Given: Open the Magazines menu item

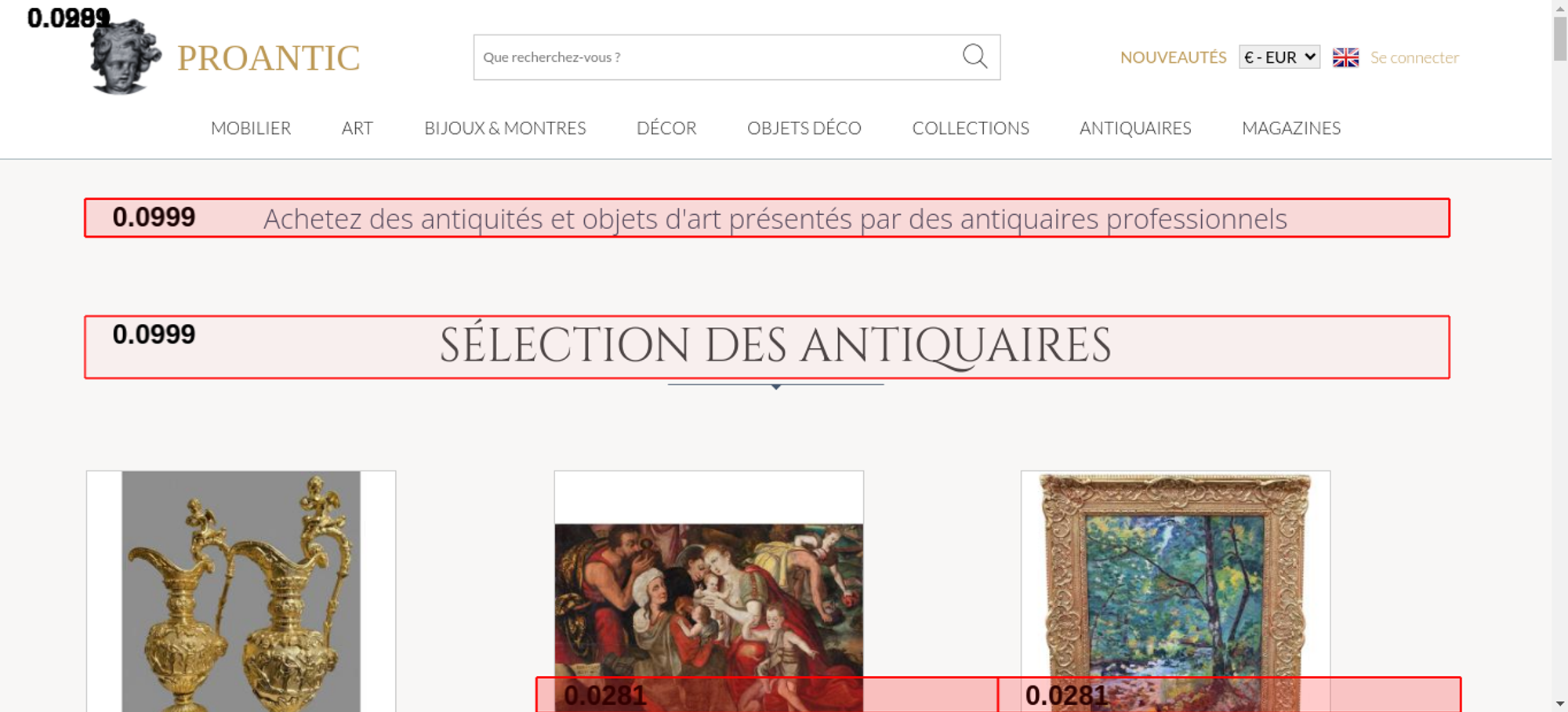Looking at the screenshot, I should 1290,128.
